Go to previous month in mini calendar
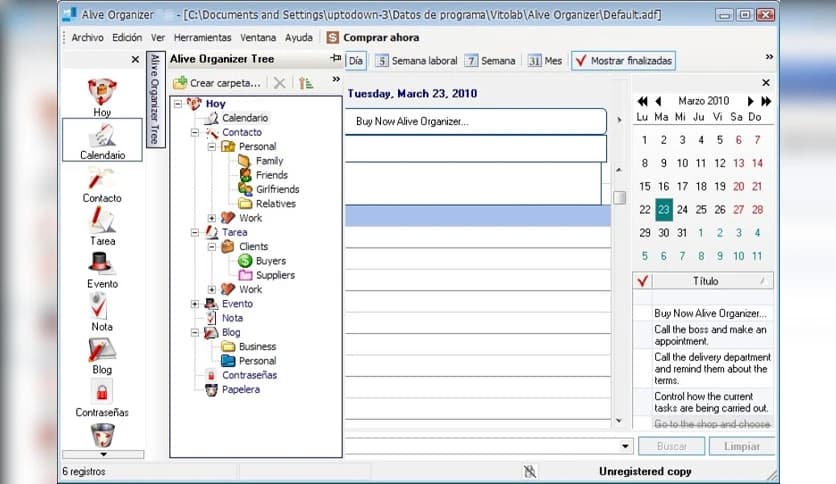This screenshot has width=836, height=484. point(658,101)
